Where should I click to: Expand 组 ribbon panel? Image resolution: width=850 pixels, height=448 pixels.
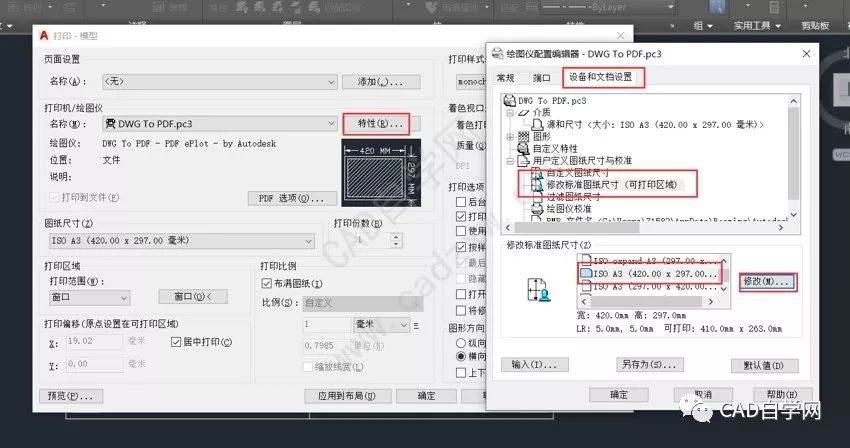(x=703, y=25)
